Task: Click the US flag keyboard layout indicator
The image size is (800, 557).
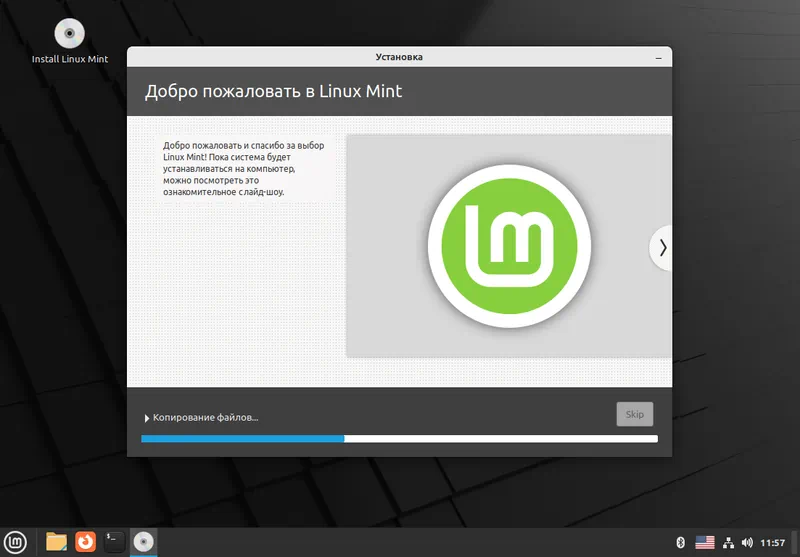Action: pyautogui.click(x=705, y=542)
